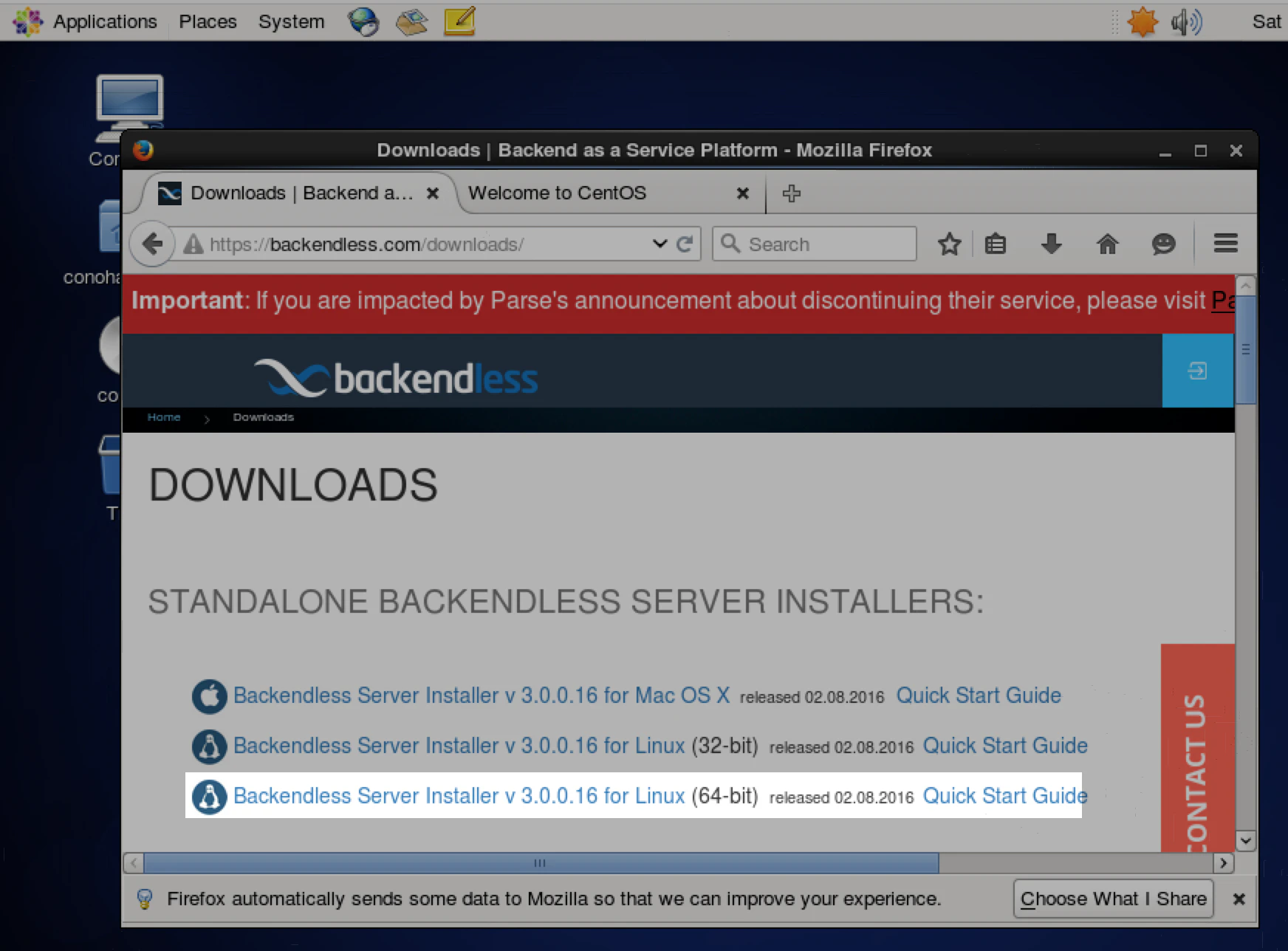Expand the address bar history dropdown
Image resolution: width=1288 pixels, height=951 pixels.
pyautogui.click(x=660, y=244)
